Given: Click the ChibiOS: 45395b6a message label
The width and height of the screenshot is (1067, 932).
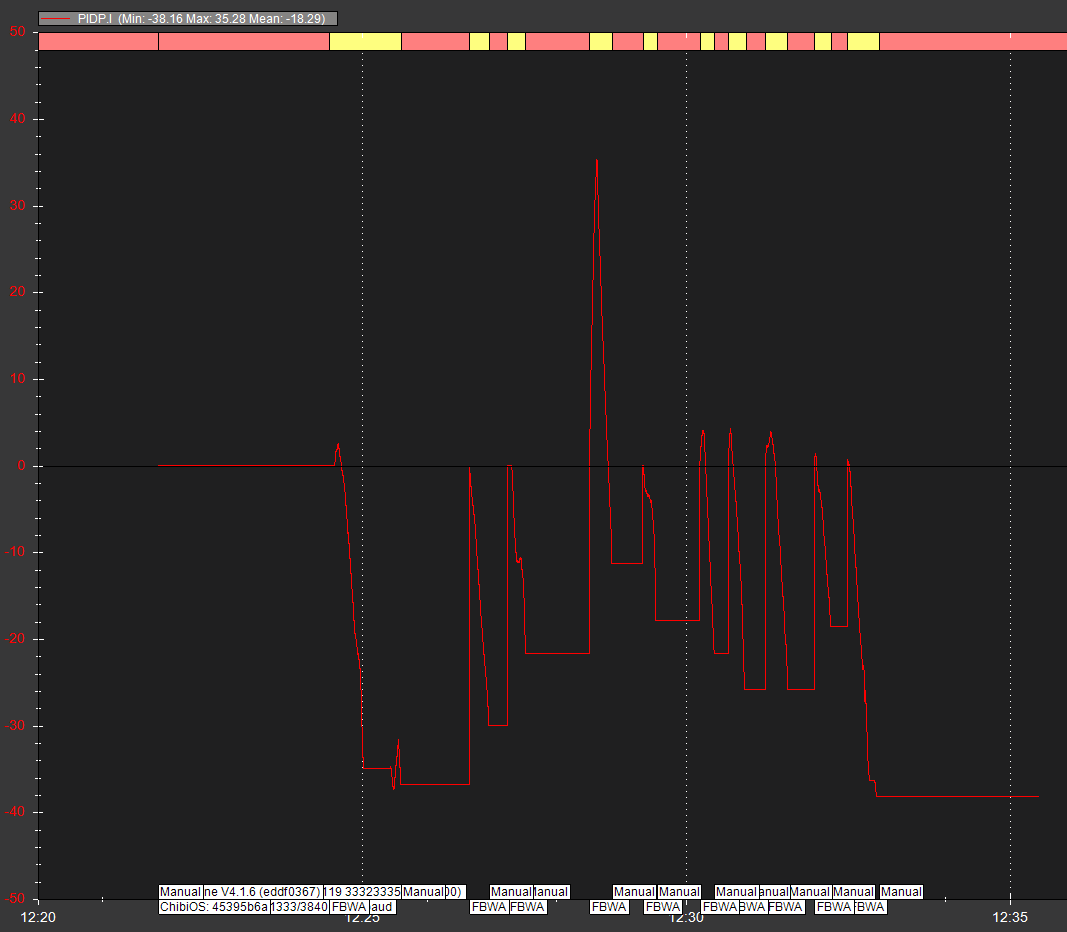Looking at the screenshot, I should pos(213,907).
